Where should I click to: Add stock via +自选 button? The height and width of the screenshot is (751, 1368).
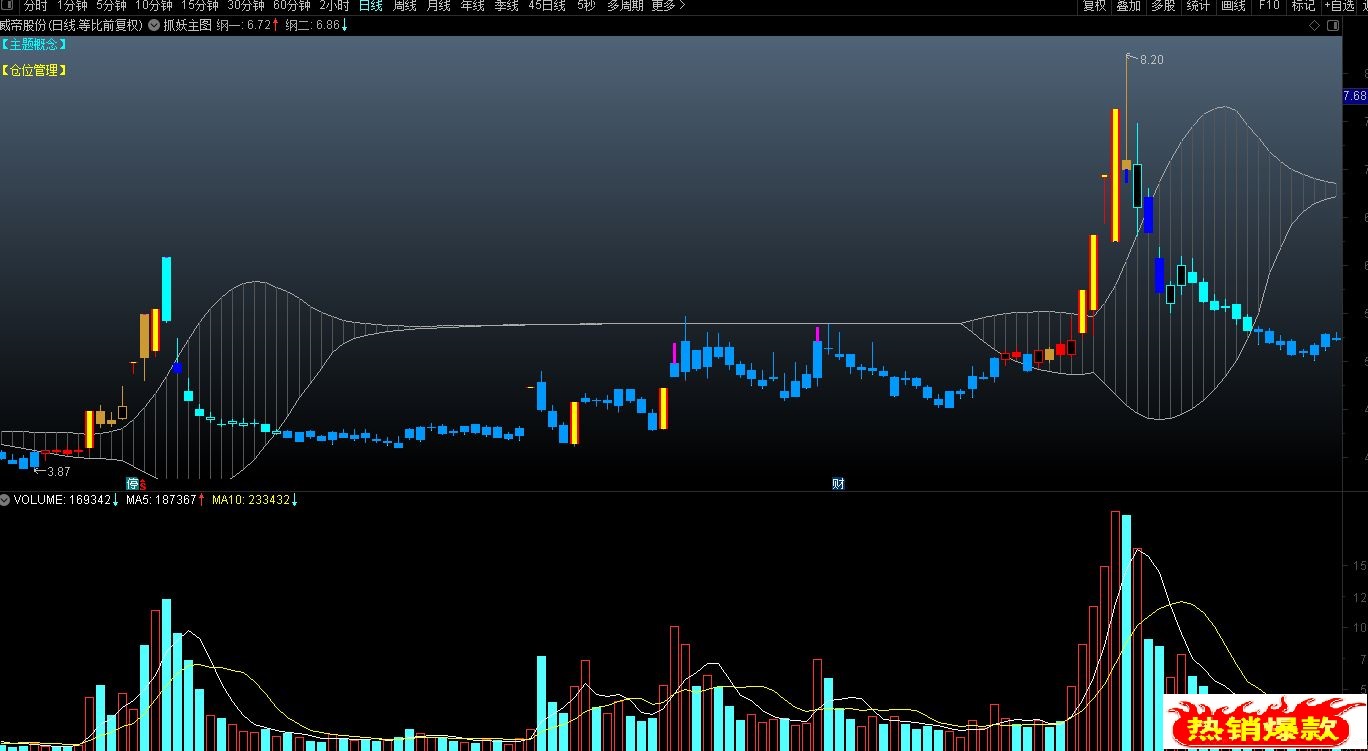[x=1342, y=6]
